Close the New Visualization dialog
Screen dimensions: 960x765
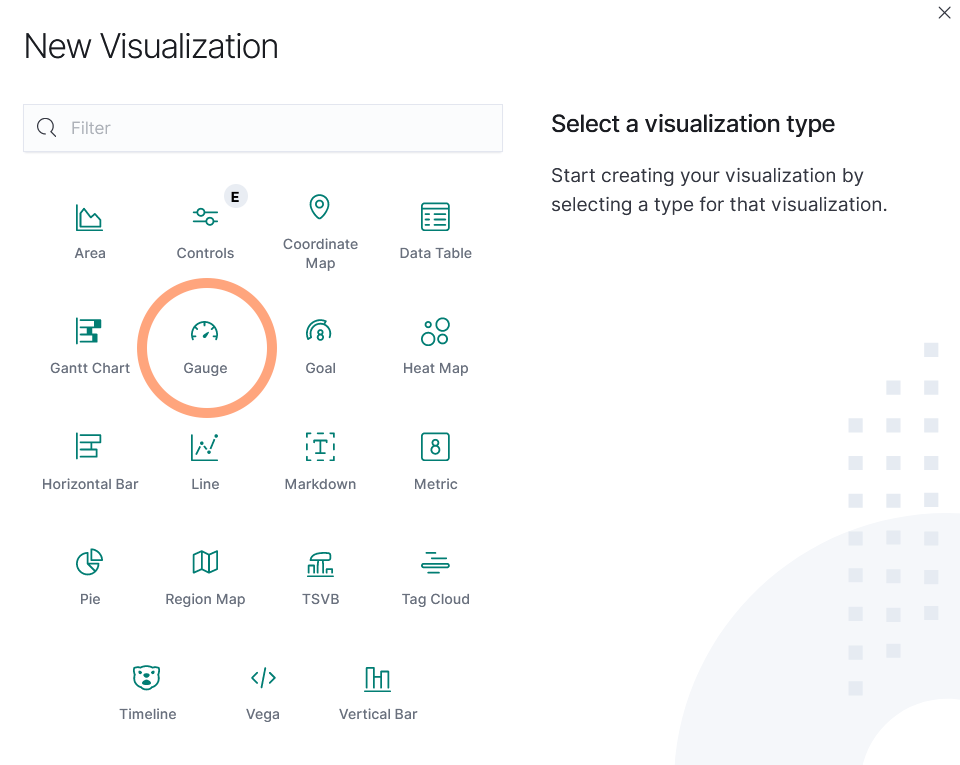click(x=944, y=13)
